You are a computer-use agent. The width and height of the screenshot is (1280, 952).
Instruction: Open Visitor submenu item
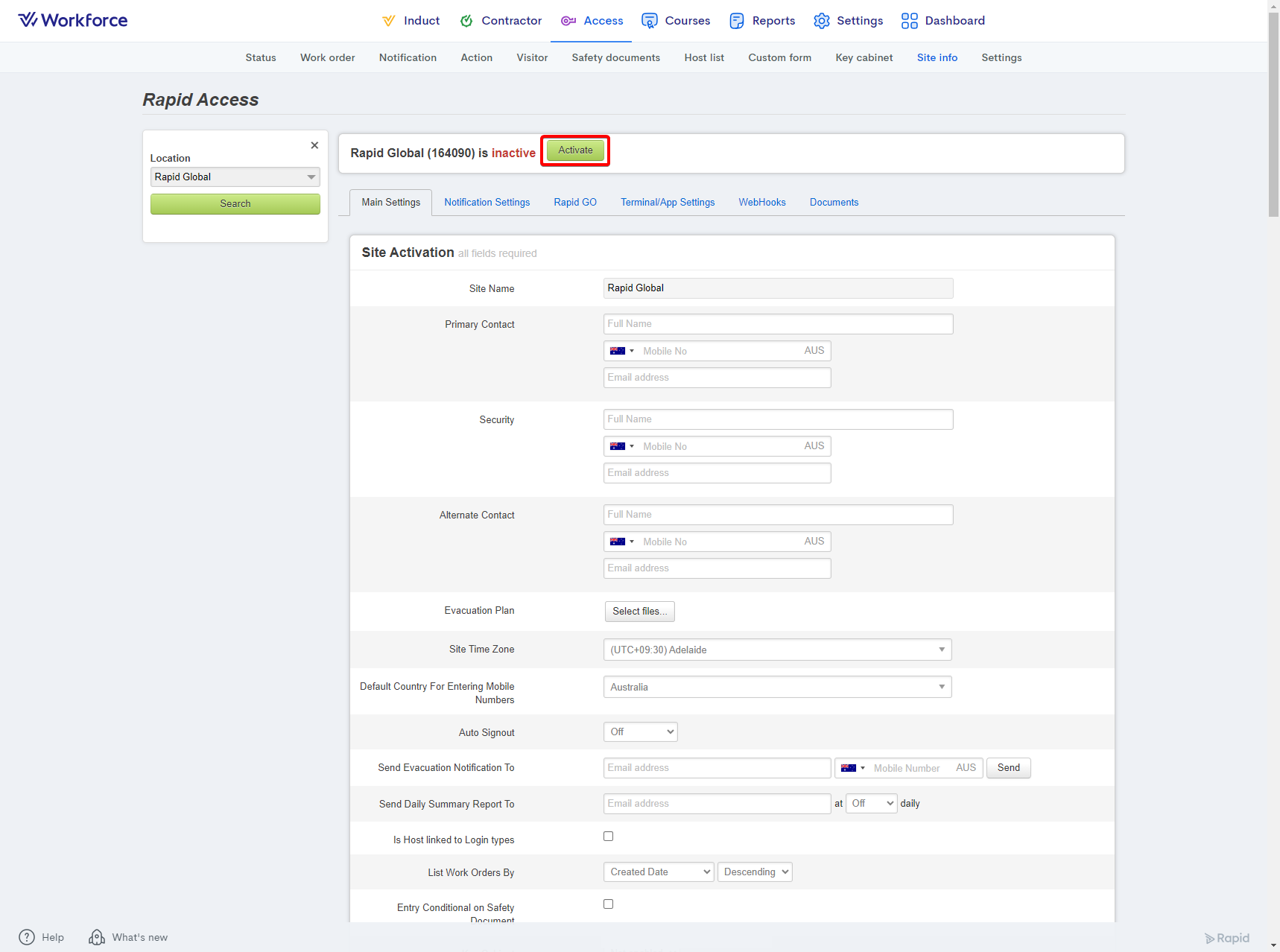pos(532,57)
